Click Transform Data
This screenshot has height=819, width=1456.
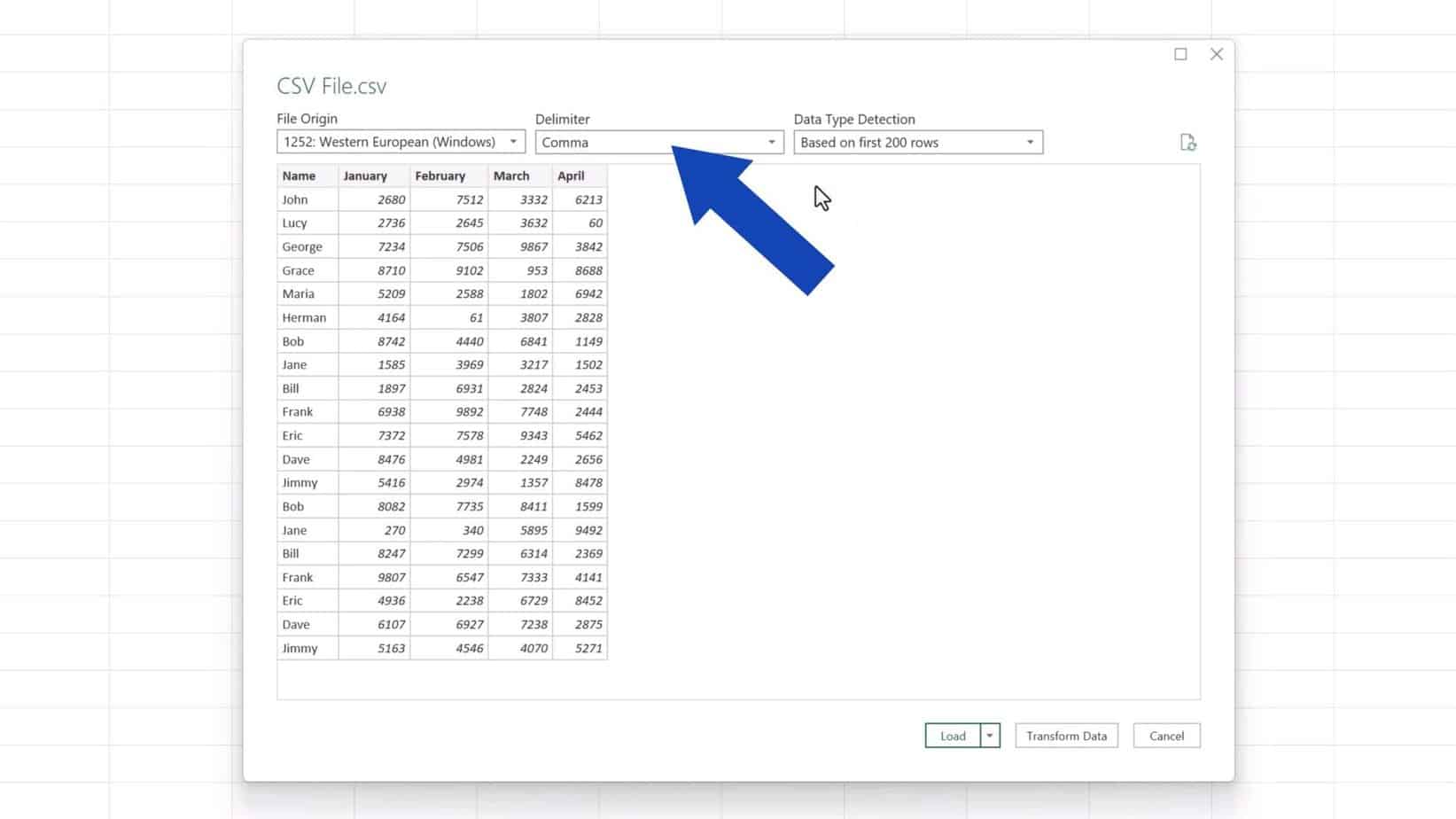[1066, 736]
